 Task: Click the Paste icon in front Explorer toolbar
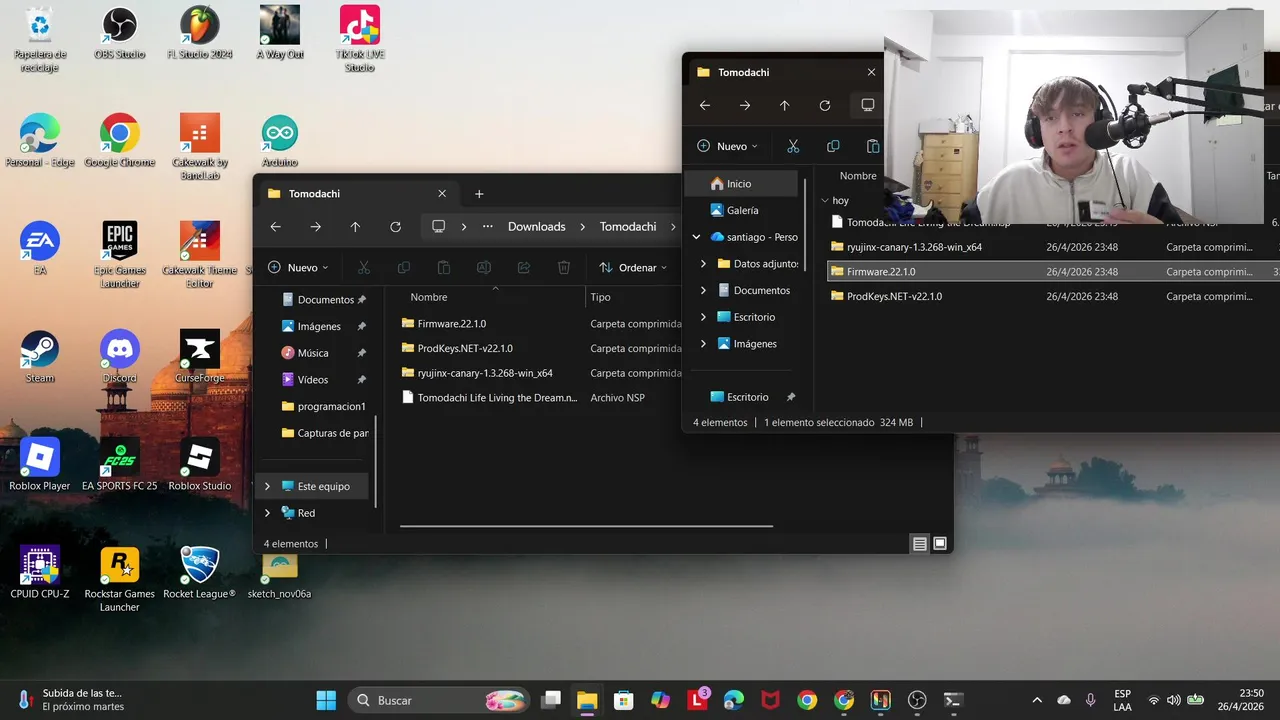(x=444, y=268)
